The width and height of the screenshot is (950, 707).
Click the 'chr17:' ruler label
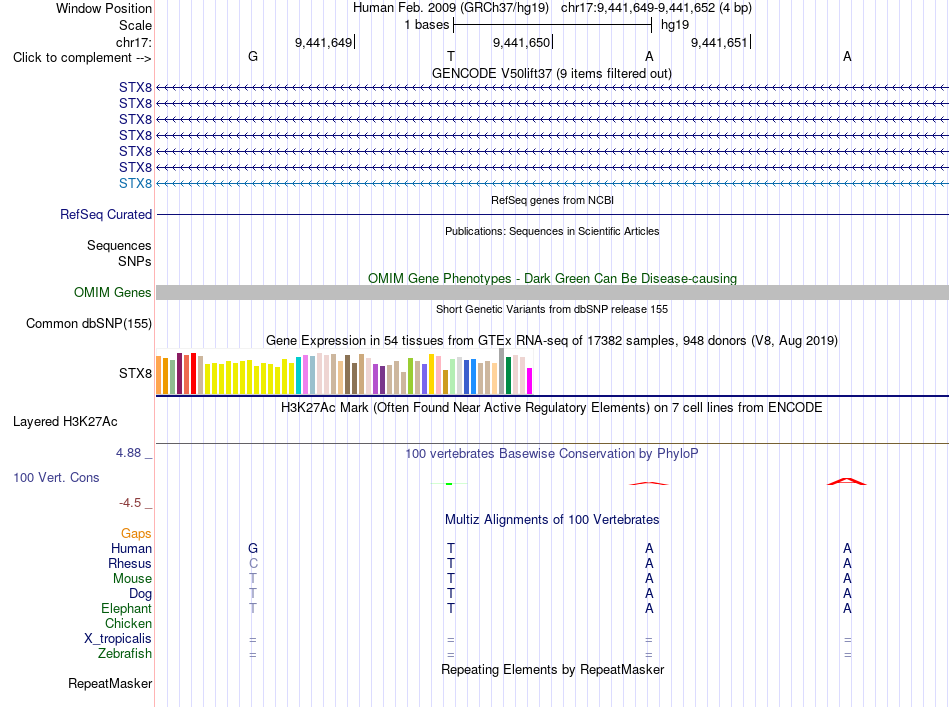point(134,42)
